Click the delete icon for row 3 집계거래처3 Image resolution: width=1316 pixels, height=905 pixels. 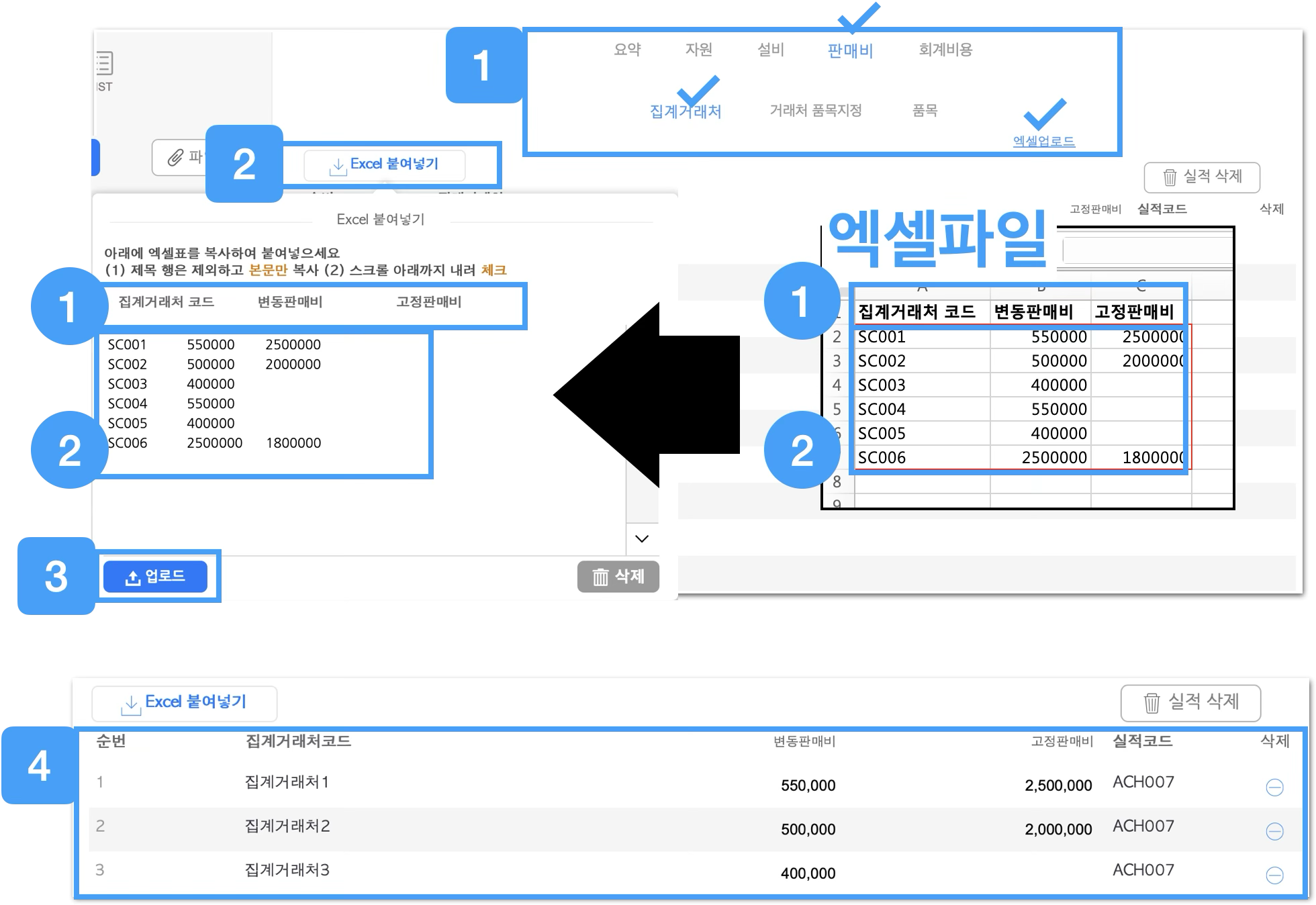pyautogui.click(x=1274, y=875)
